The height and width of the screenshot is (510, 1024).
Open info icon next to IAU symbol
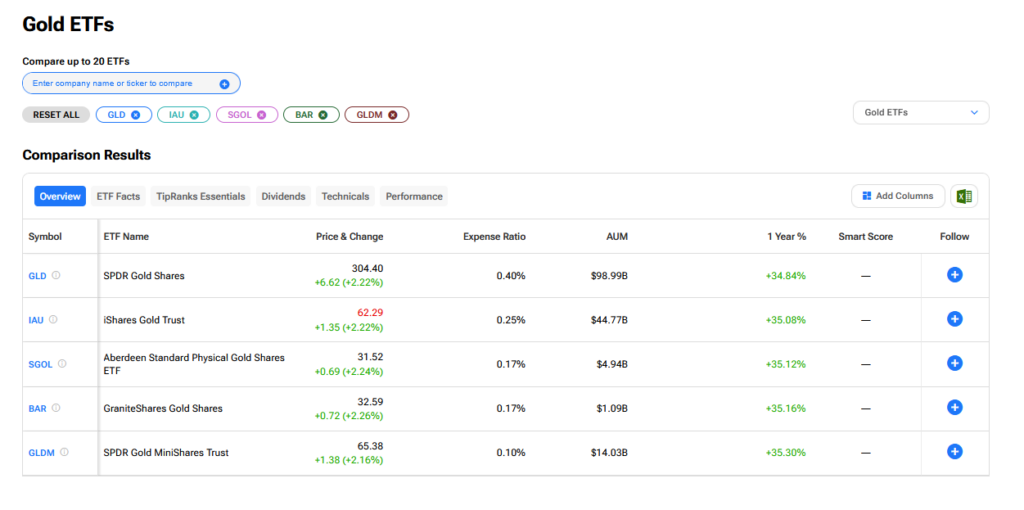click(x=53, y=319)
